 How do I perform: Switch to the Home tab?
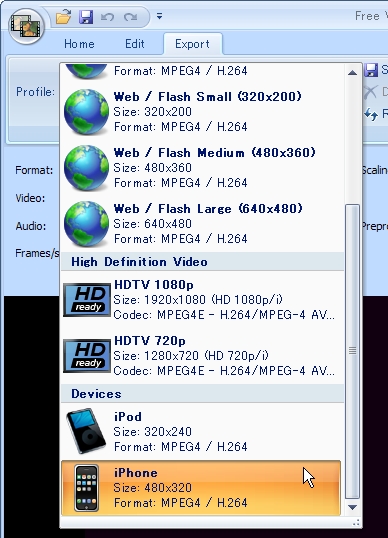tap(79, 44)
